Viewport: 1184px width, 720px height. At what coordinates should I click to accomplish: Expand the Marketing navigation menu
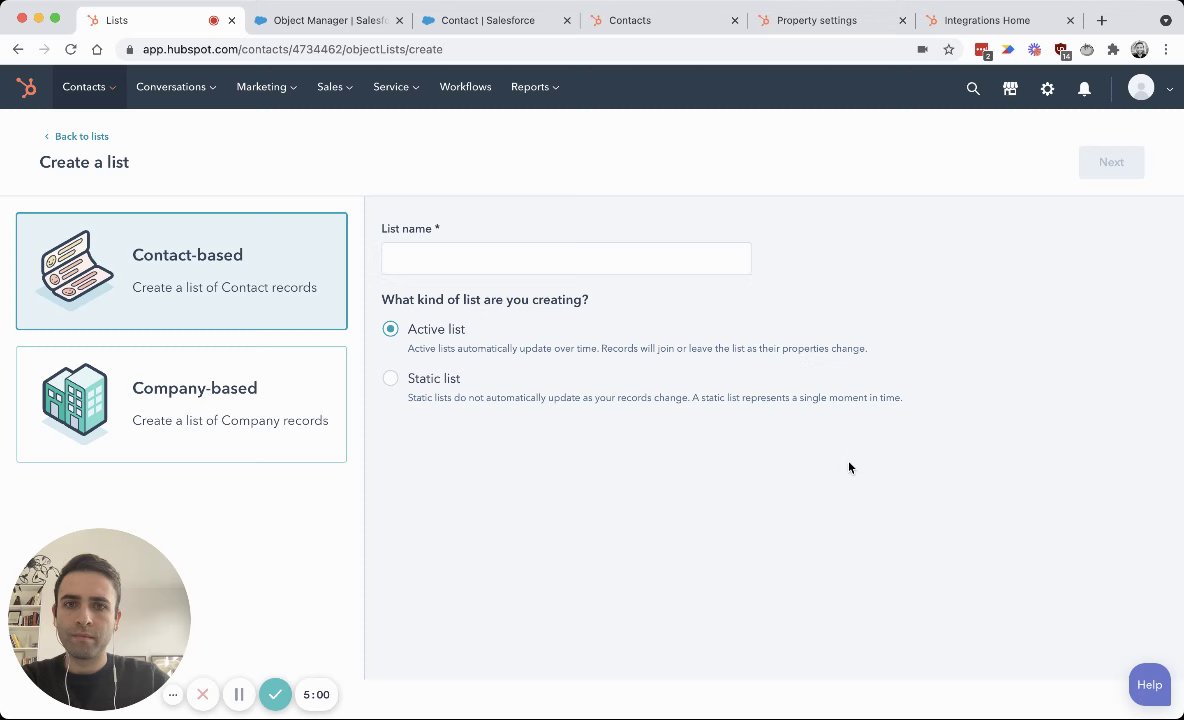(x=266, y=87)
